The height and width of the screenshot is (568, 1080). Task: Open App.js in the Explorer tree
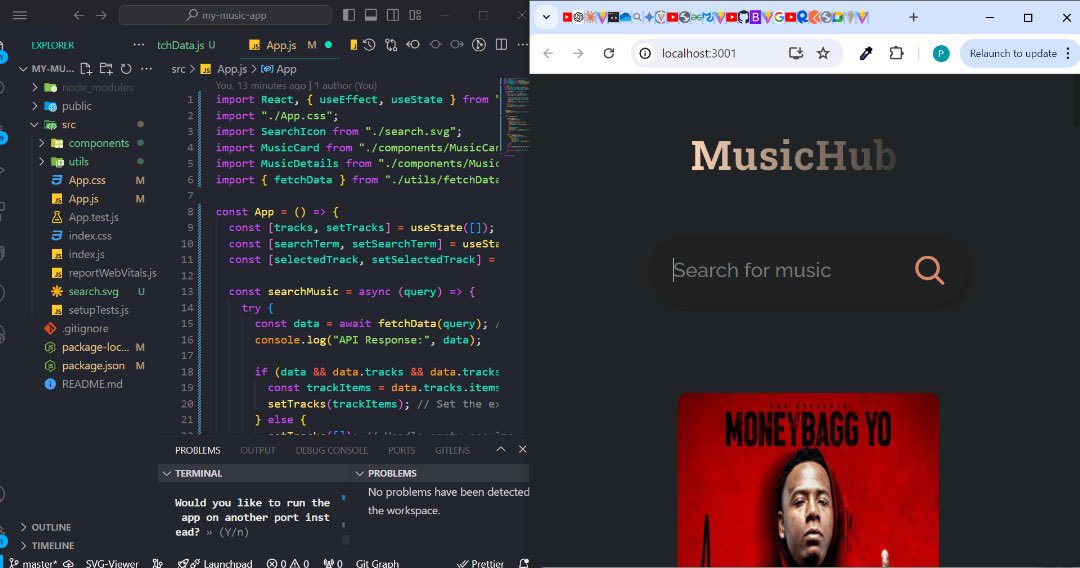click(83, 199)
